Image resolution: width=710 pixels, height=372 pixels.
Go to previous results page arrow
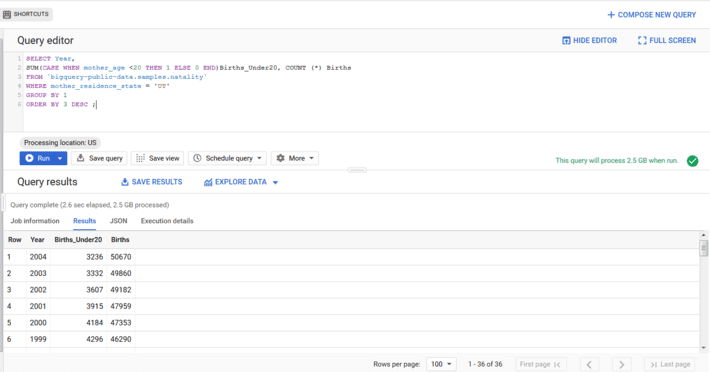coord(589,364)
